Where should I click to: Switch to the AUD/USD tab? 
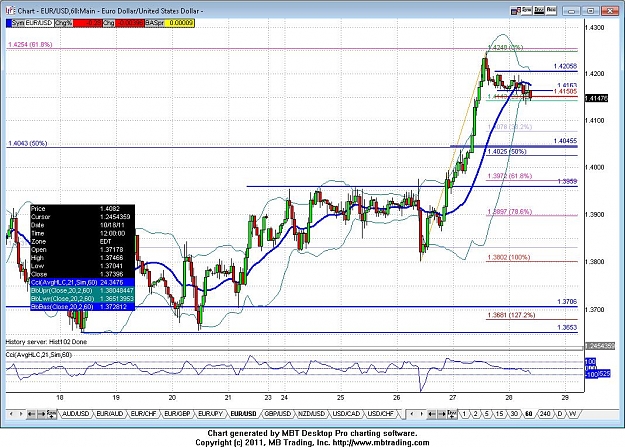click(x=75, y=414)
